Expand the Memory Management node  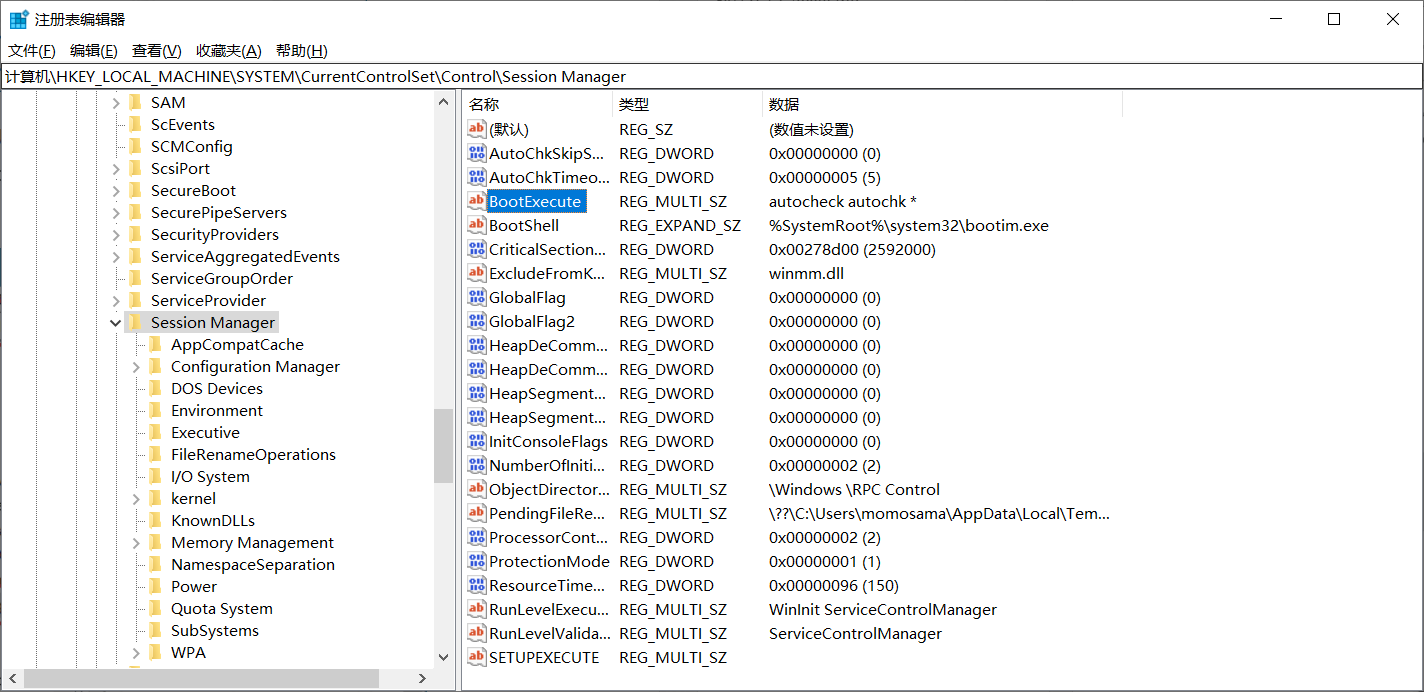[x=134, y=542]
